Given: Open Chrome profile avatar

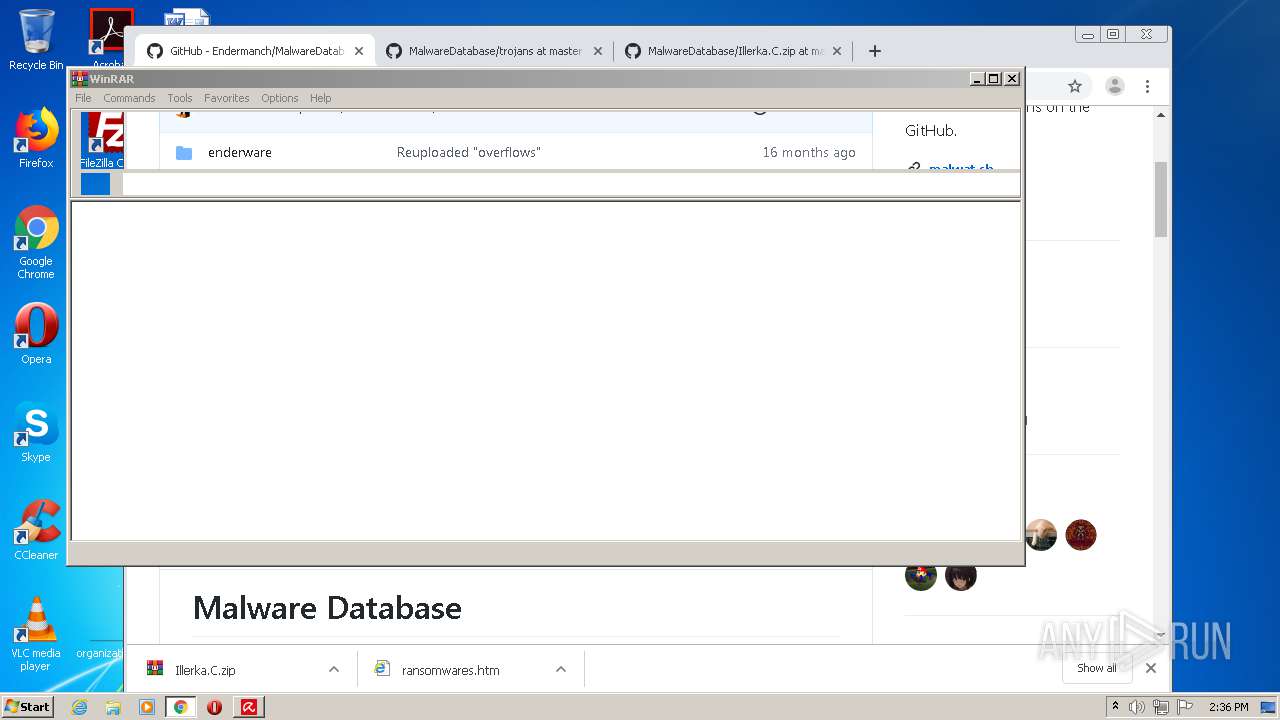Looking at the screenshot, I should [x=1115, y=86].
